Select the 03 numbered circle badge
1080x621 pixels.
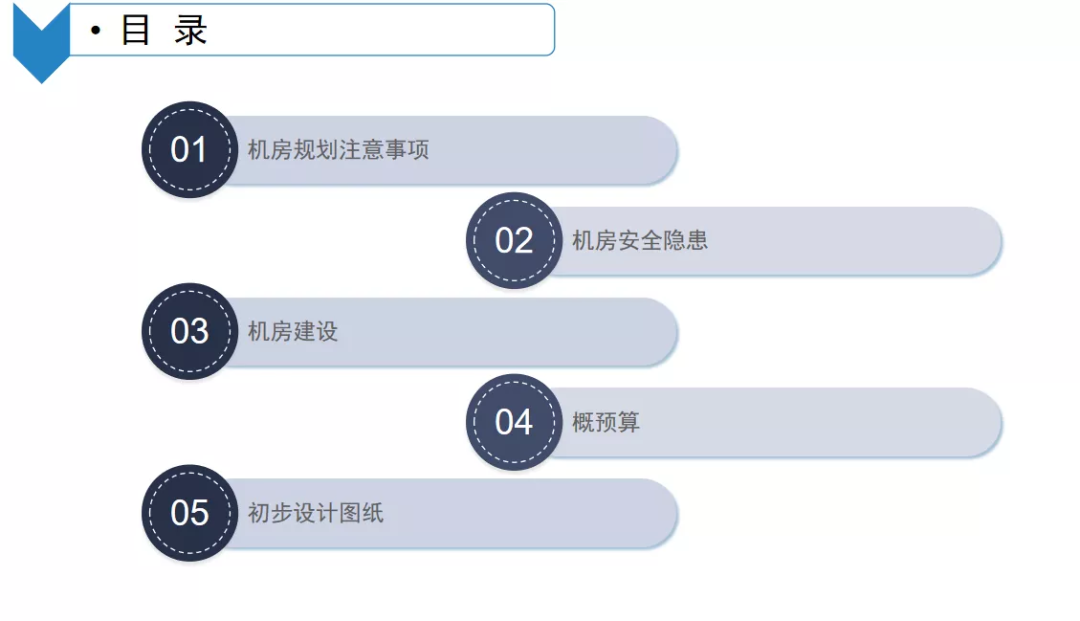[x=189, y=331]
